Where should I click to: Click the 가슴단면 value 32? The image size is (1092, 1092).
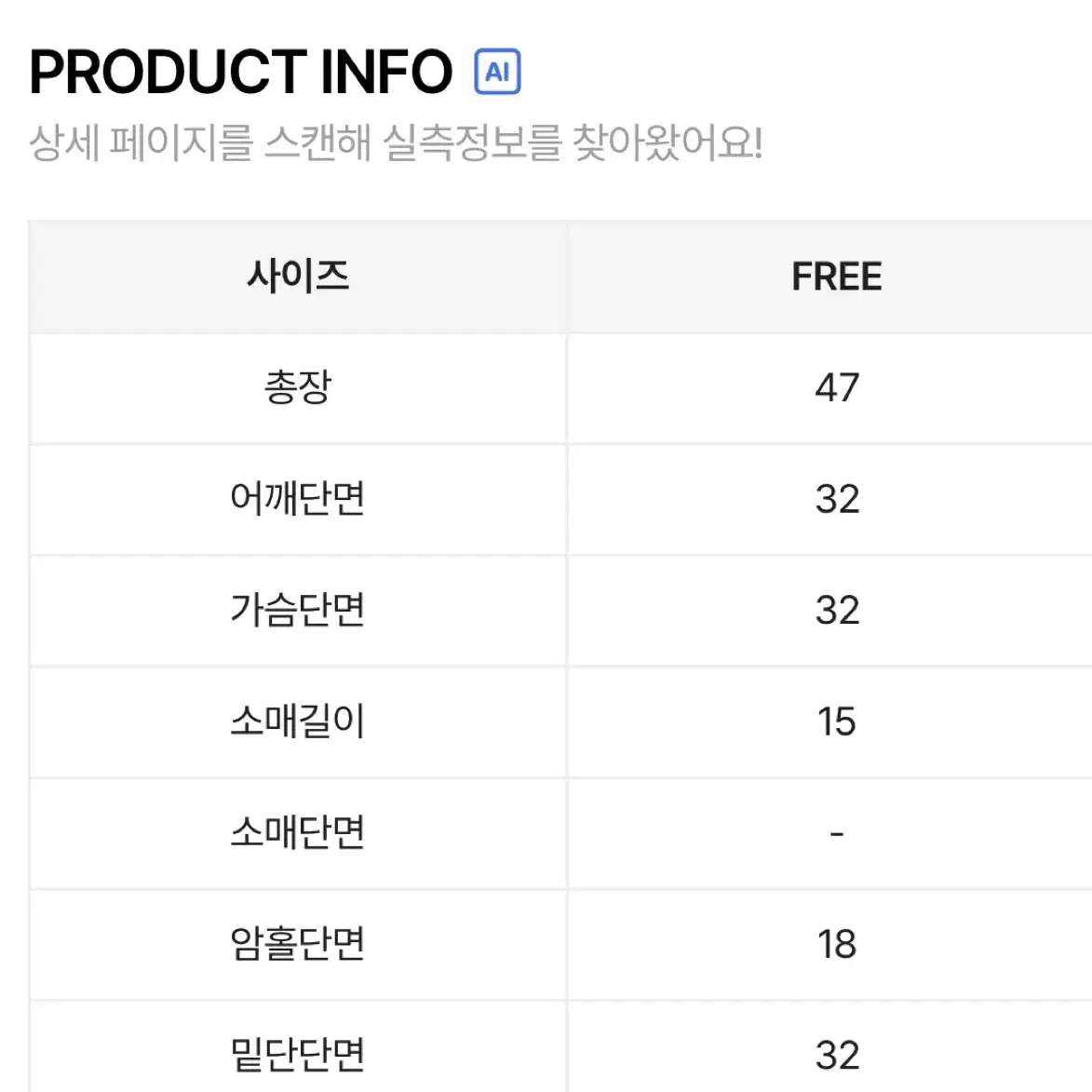point(837,610)
